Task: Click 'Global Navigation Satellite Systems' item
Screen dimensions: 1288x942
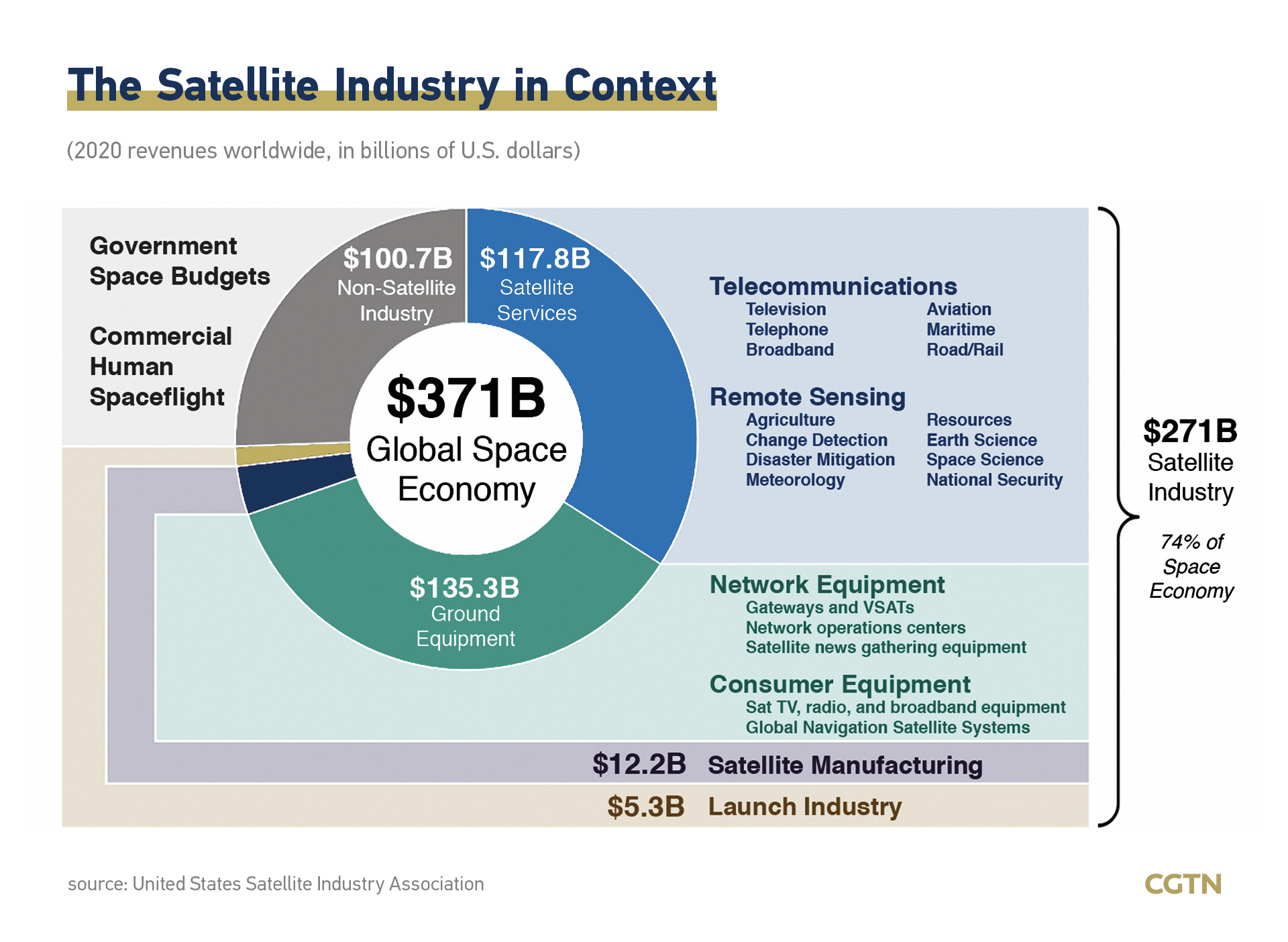Action: click(888, 728)
